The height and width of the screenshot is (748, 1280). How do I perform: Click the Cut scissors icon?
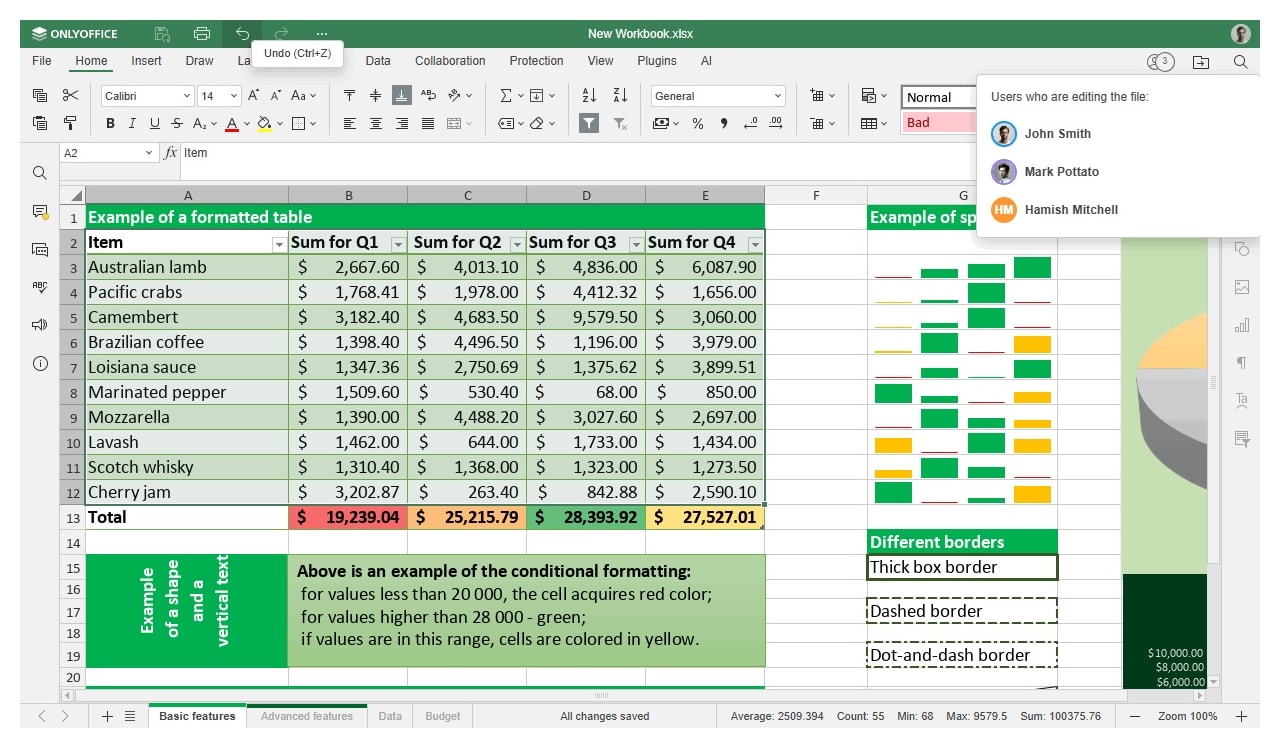pyautogui.click(x=70, y=95)
